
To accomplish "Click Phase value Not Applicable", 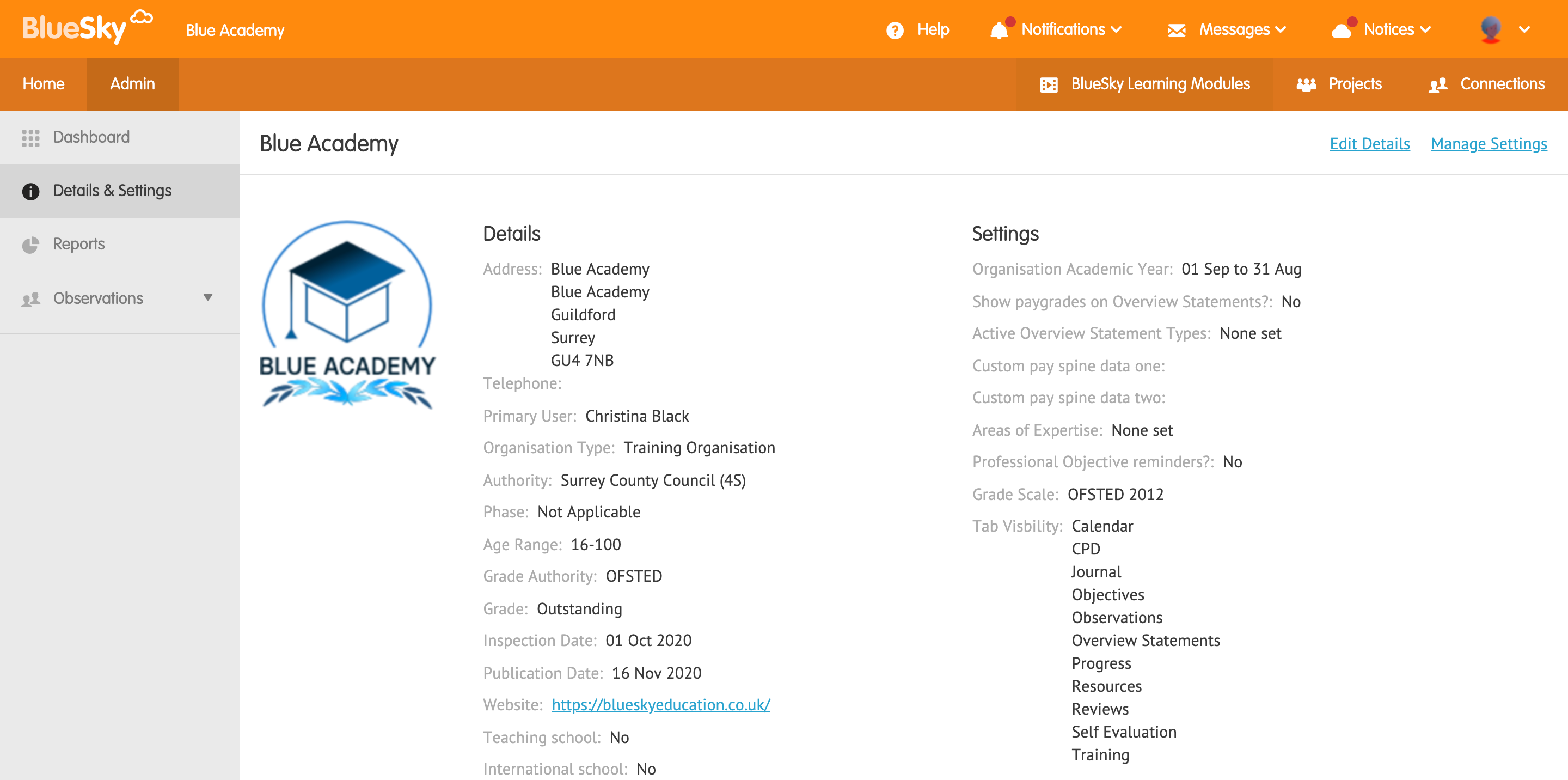I will coord(589,513).
